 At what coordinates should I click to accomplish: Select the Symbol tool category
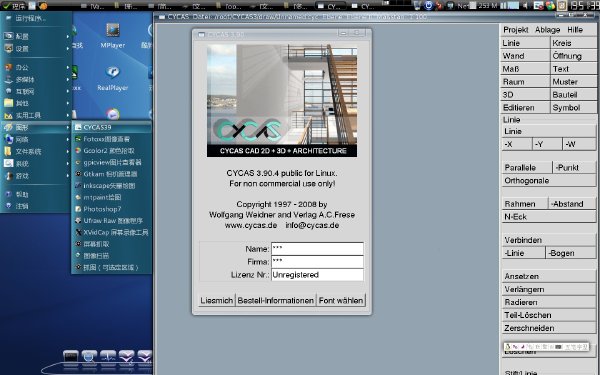point(573,108)
